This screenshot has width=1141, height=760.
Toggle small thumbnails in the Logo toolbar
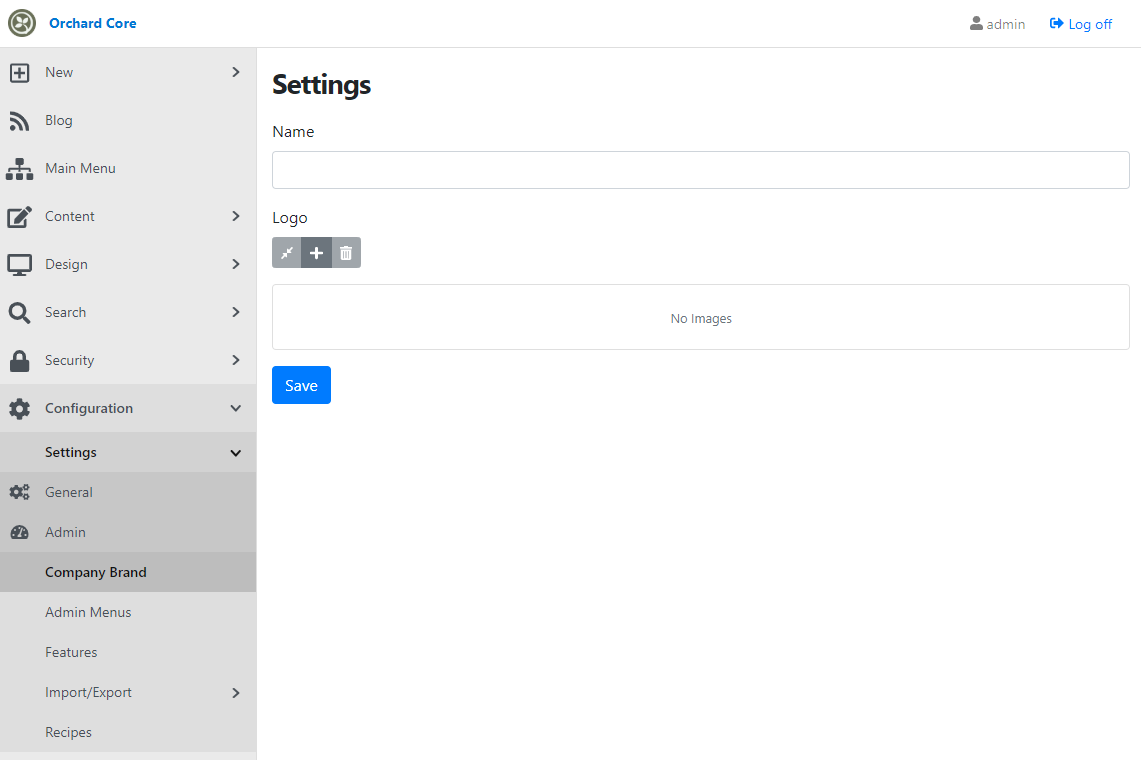[287, 253]
